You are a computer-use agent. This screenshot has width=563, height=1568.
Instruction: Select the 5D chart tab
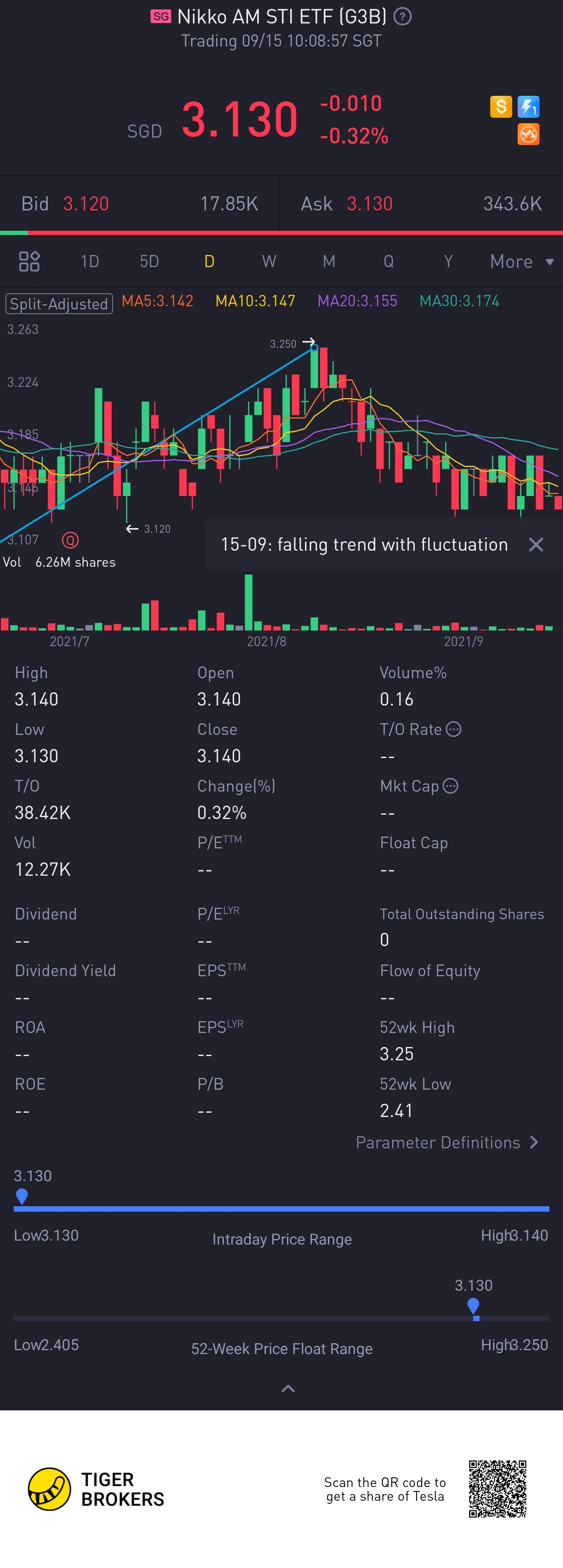[x=149, y=262]
